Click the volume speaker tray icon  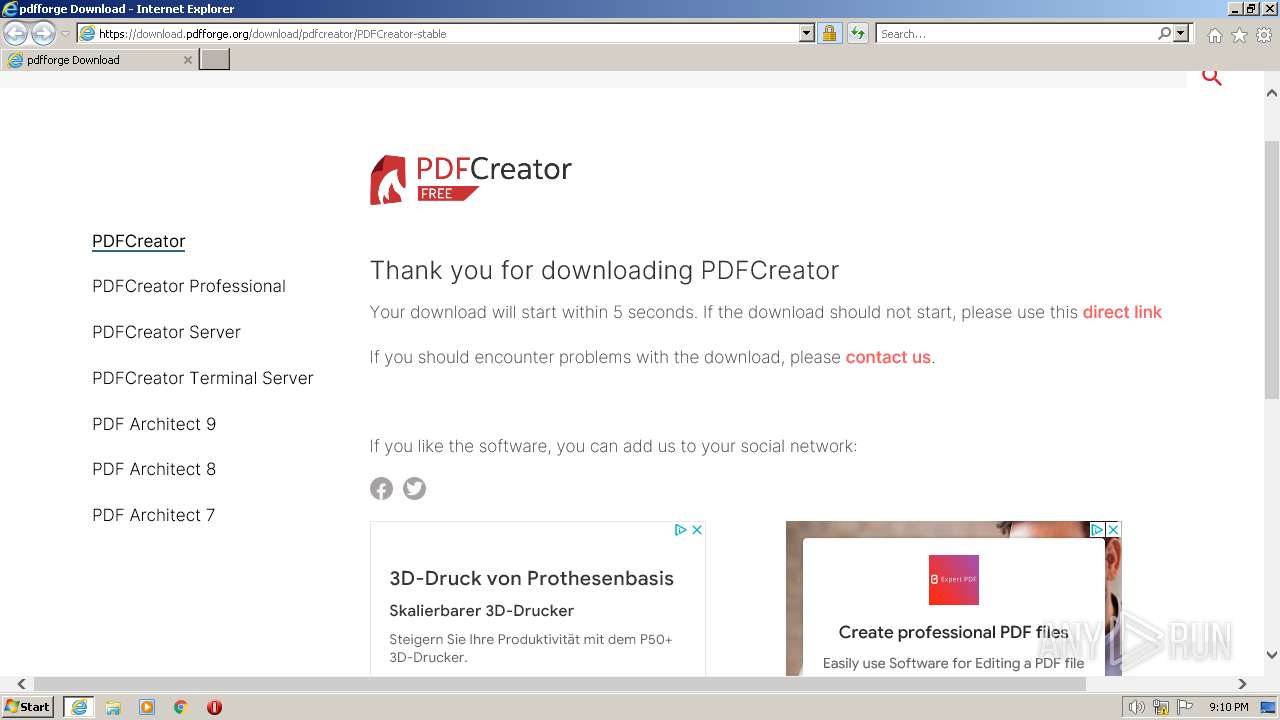(x=1137, y=707)
